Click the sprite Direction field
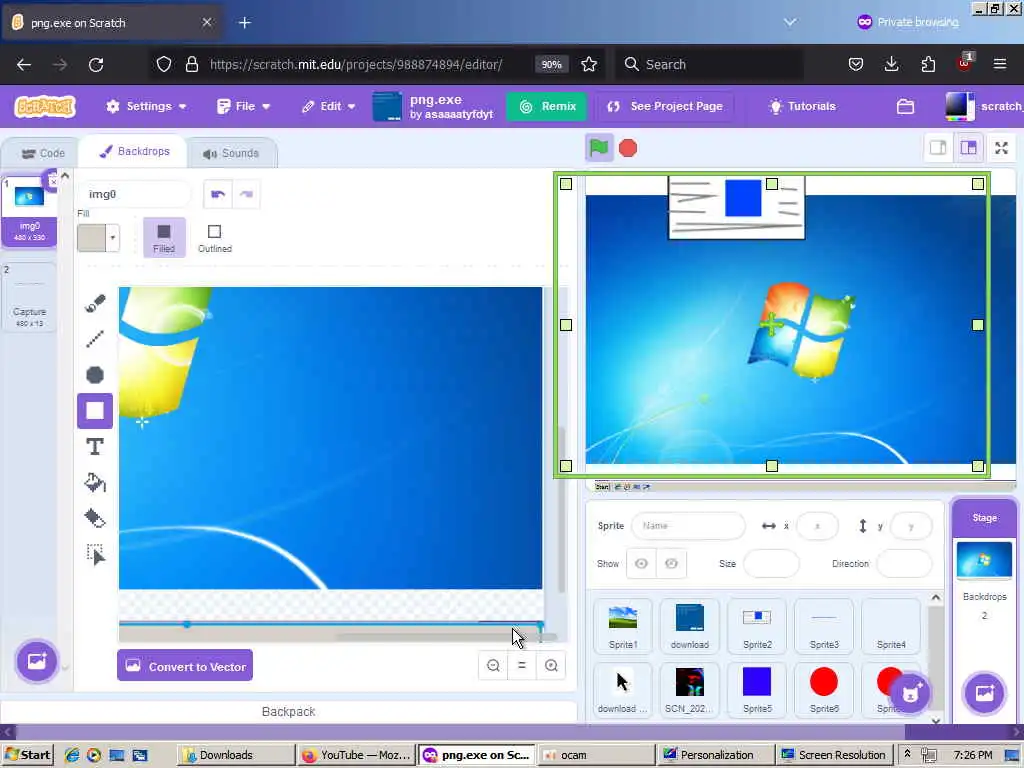1024x768 pixels. (903, 564)
